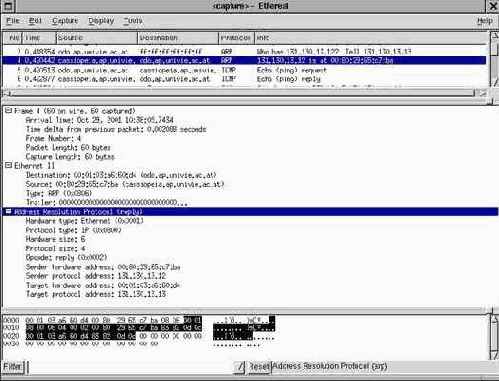Open the Help menu
The height and width of the screenshot is (381, 499).
tap(484, 21)
